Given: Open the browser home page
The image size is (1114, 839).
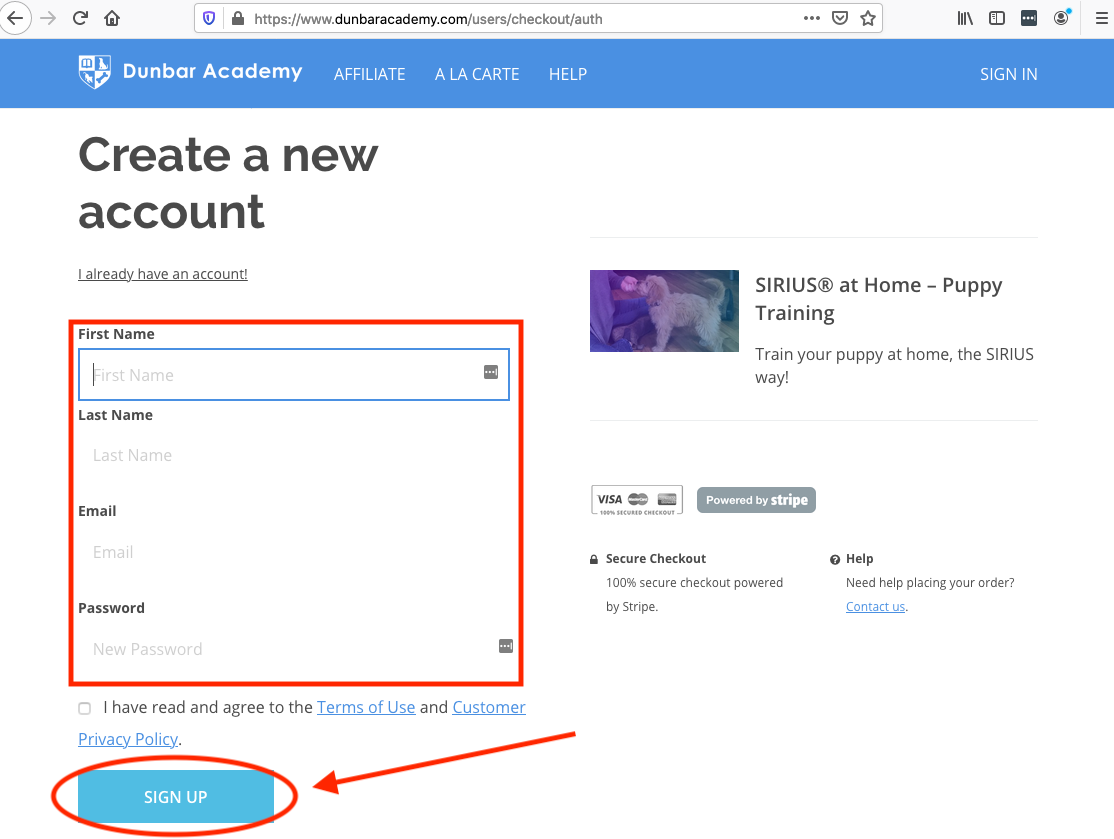Looking at the screenshot, I should pos(112,18).
